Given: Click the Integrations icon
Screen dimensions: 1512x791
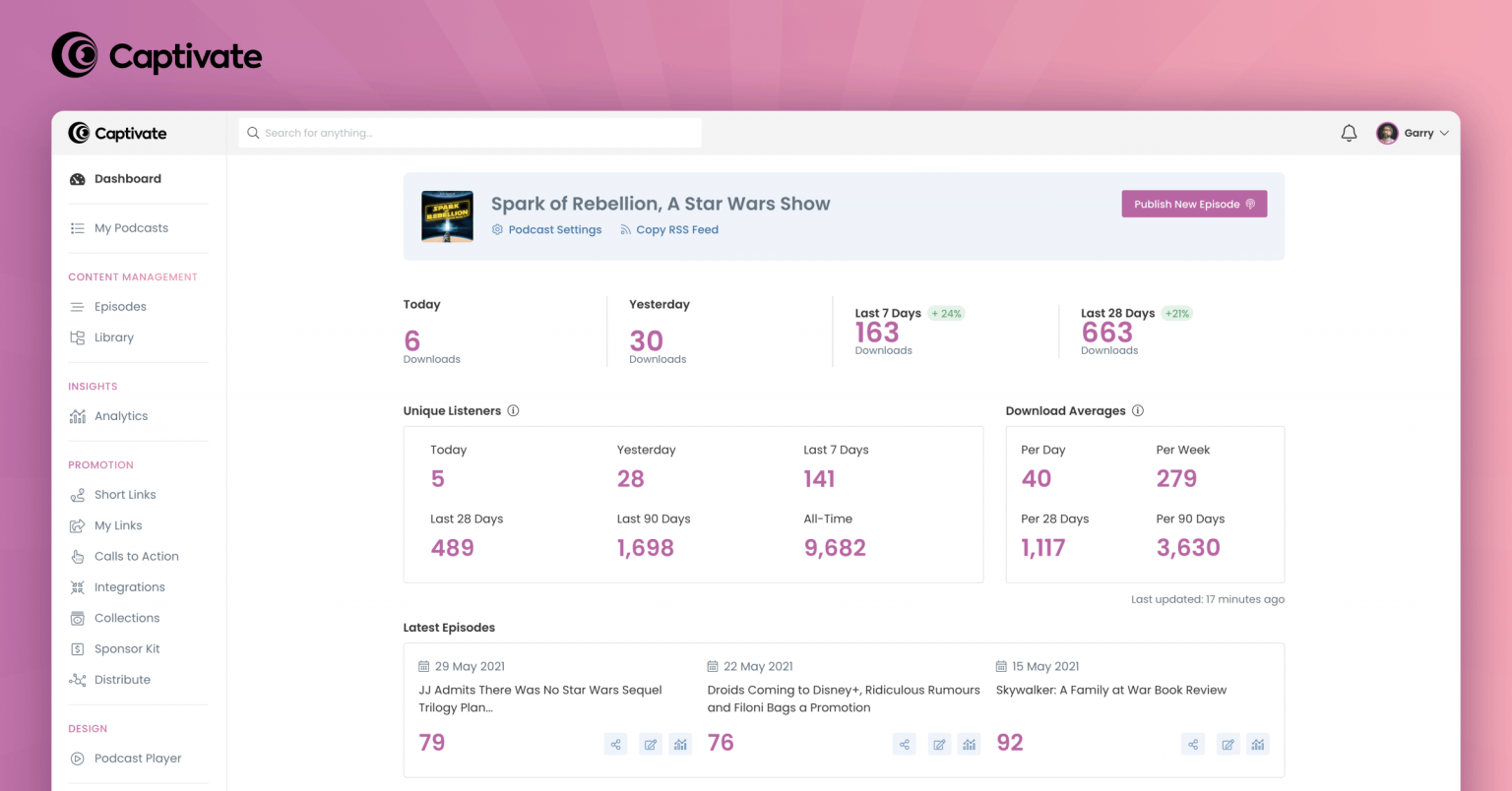Looking at the screenshot, I should click(x=79, y=586).
